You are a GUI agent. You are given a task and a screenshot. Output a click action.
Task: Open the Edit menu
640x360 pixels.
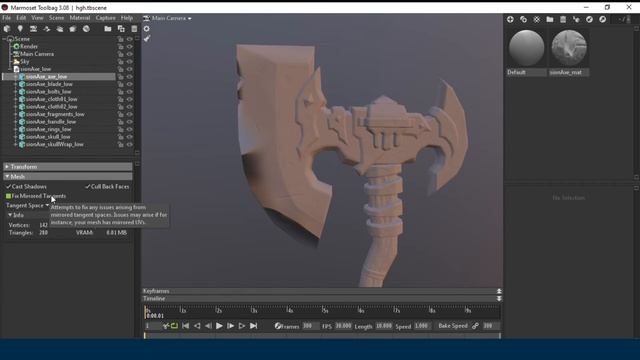(x=21, y=18)
